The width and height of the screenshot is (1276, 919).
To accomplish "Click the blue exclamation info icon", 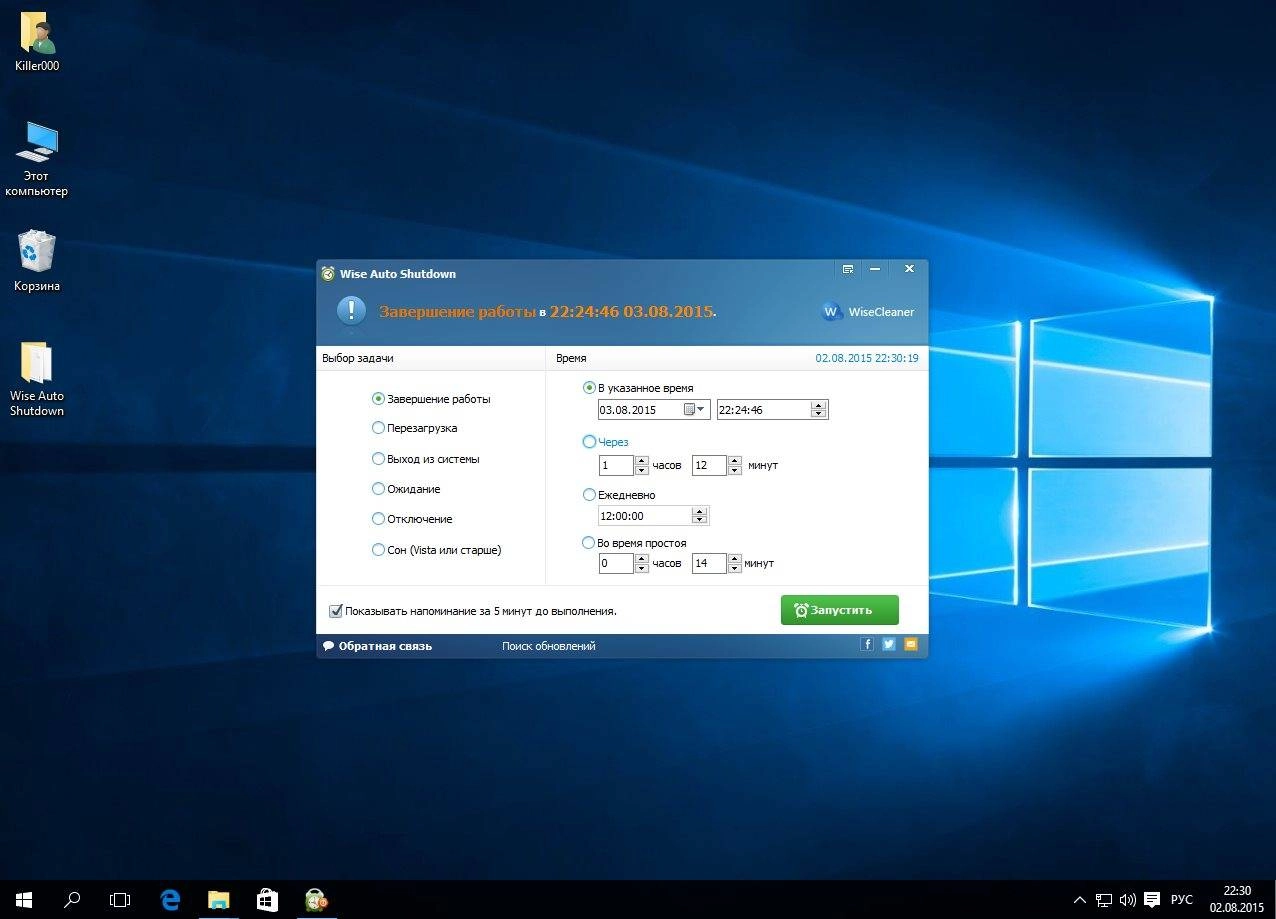I will (x=351, y=310).
